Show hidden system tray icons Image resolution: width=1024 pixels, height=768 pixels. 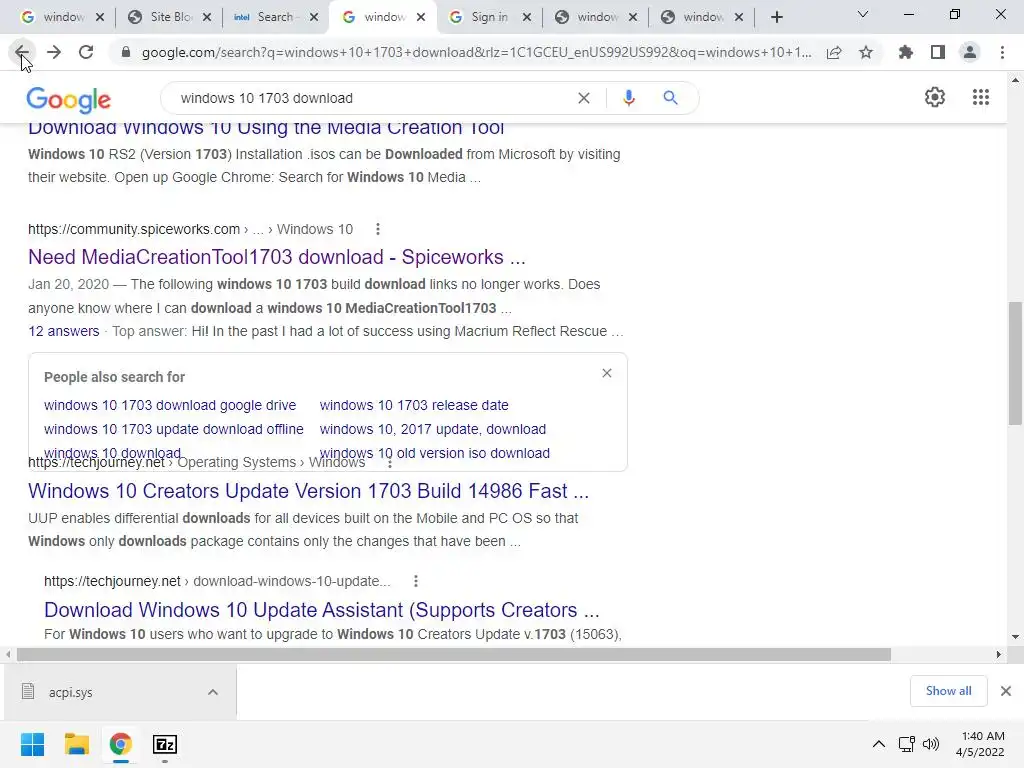coord(879,744)
